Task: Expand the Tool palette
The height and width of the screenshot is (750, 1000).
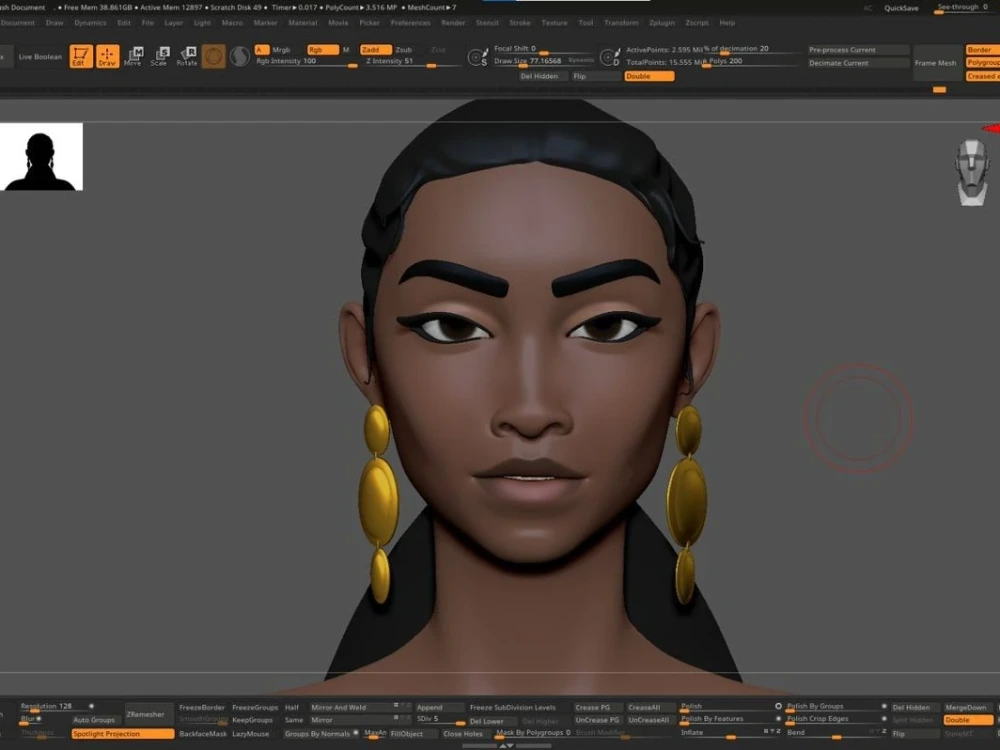Action: point(585,22)
